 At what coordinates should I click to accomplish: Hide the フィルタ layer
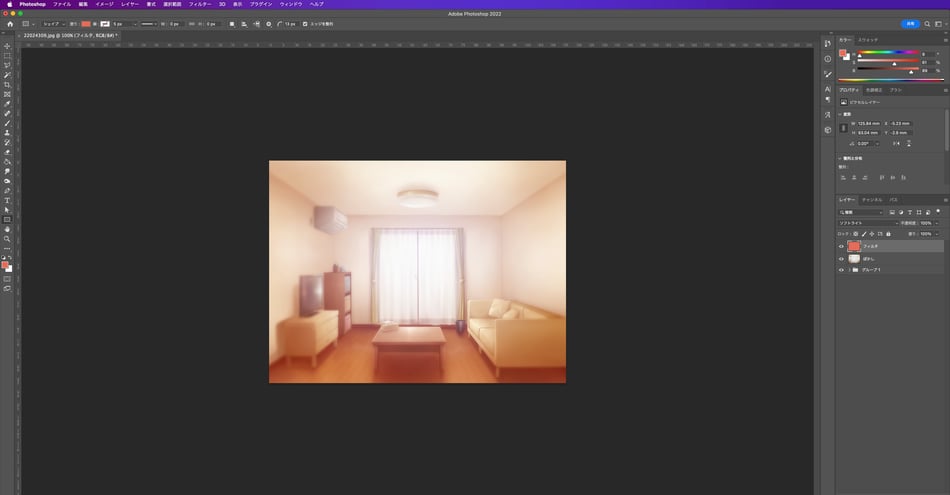(x=841, y=247)
